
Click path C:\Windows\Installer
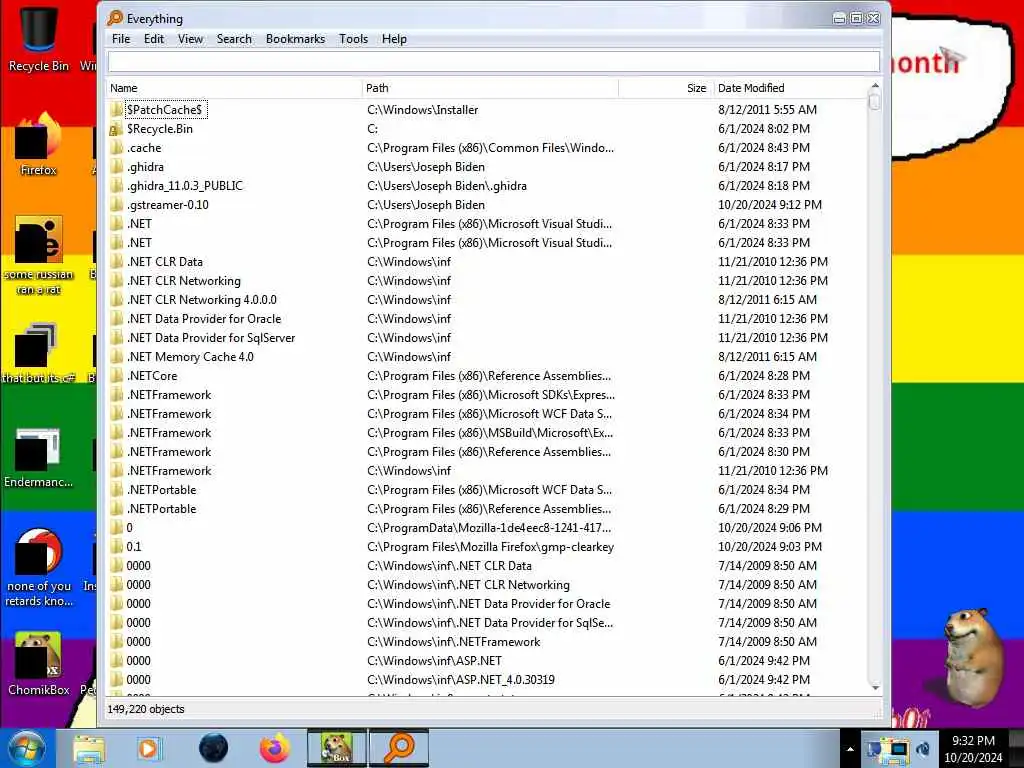tap(423, 110)
